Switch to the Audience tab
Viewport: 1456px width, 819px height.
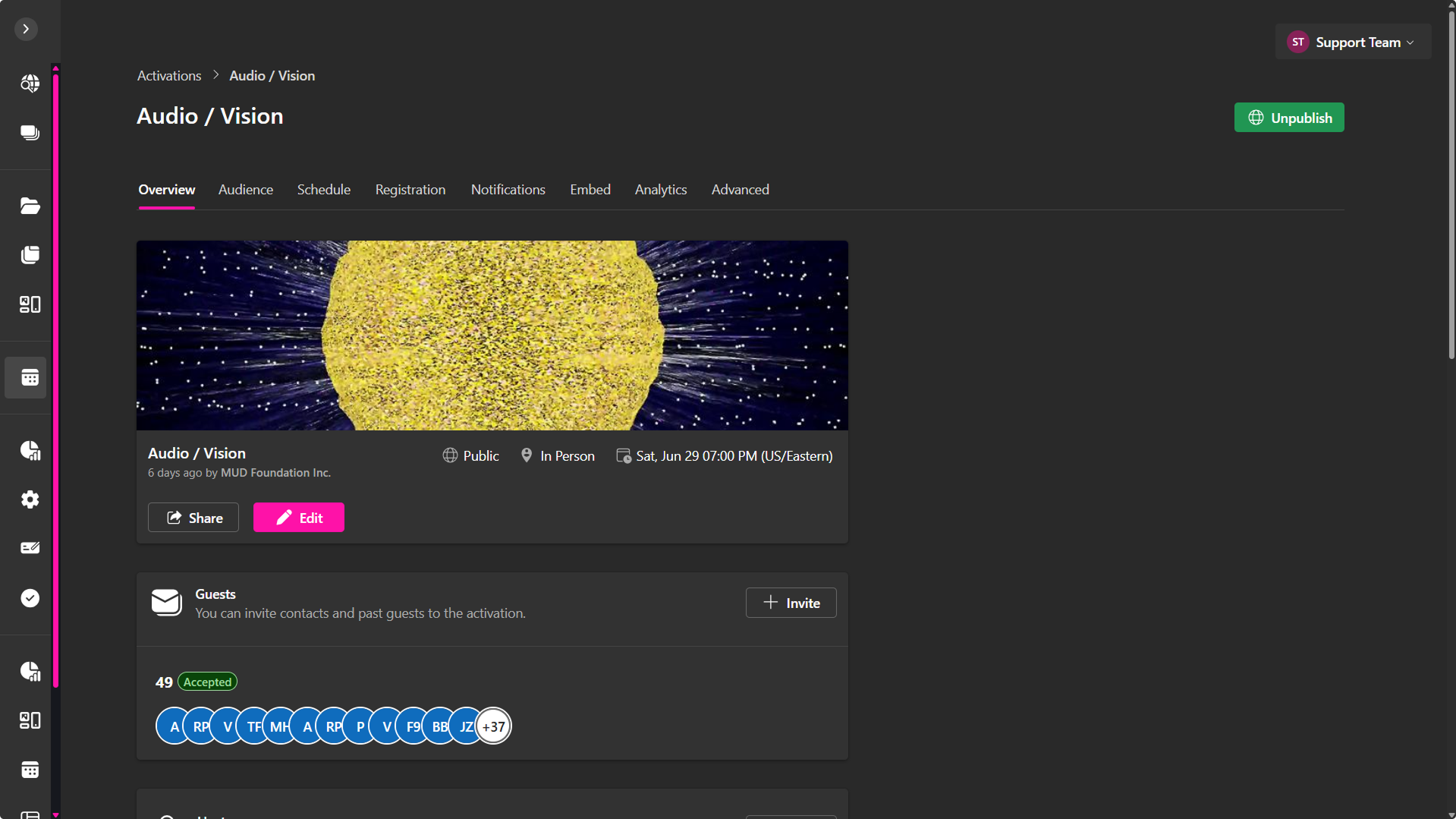245,190
